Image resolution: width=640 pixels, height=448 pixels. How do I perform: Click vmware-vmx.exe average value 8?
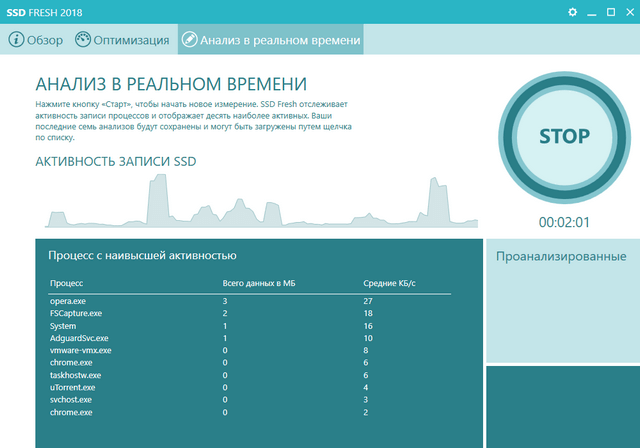tap(366, 350)
